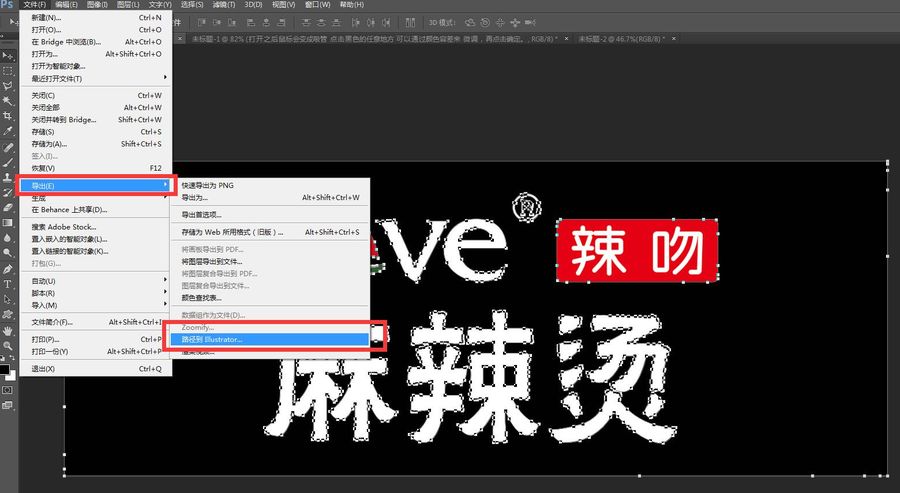Change screen mode icon at toolbox bottom
The width and height of the screenshot is (900, 493).
7,405
